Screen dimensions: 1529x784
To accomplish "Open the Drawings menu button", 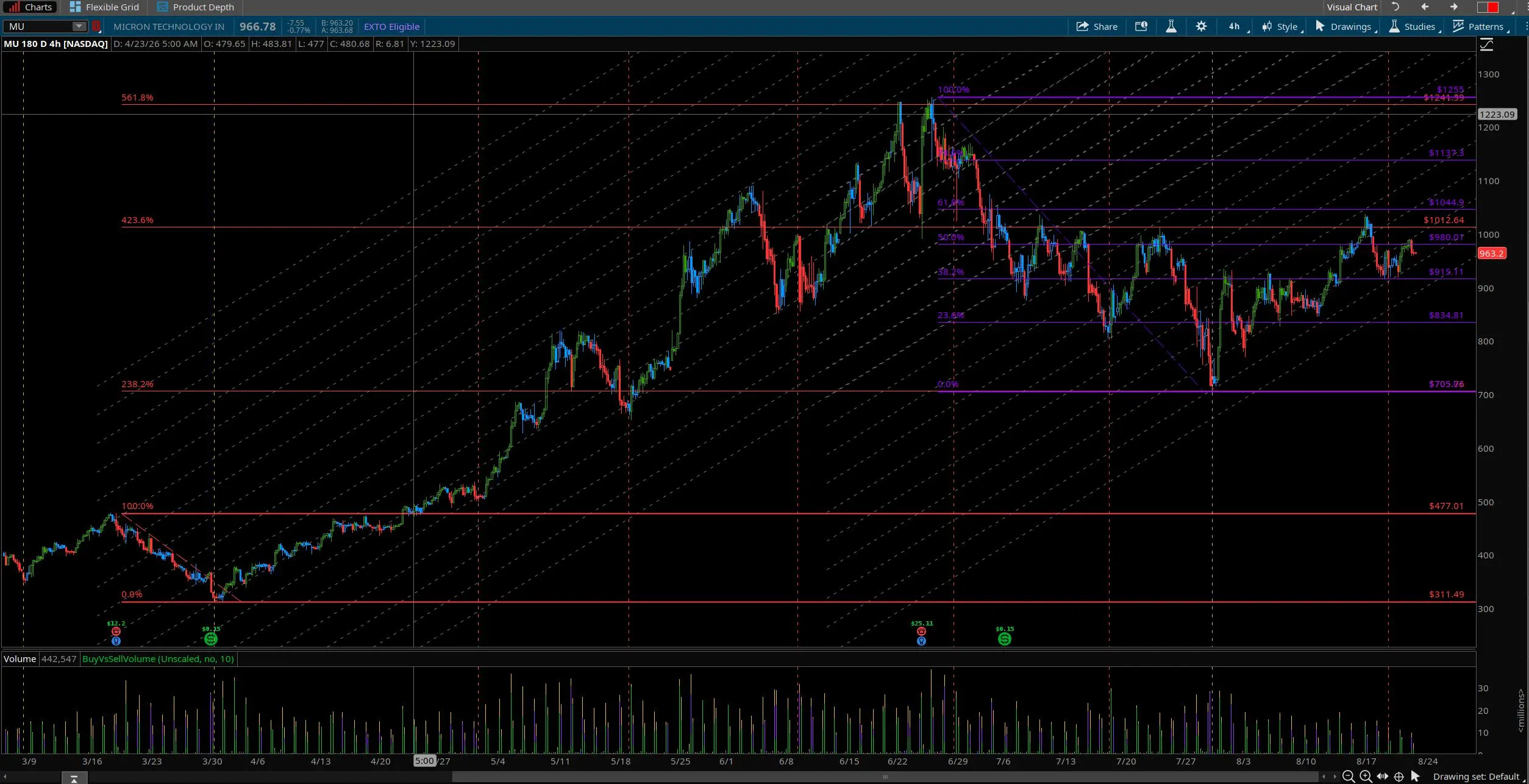I will [1345, 26].
